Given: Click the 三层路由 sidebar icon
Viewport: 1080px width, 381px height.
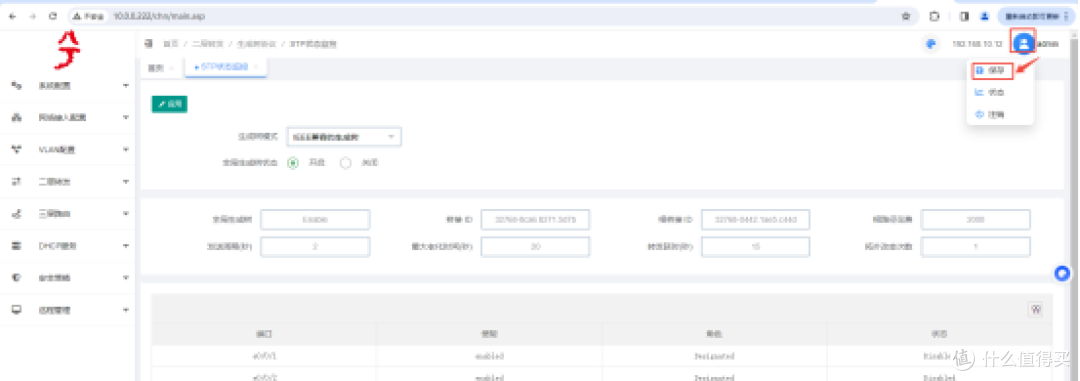Looking at the screenshot, I should [17, 214].
